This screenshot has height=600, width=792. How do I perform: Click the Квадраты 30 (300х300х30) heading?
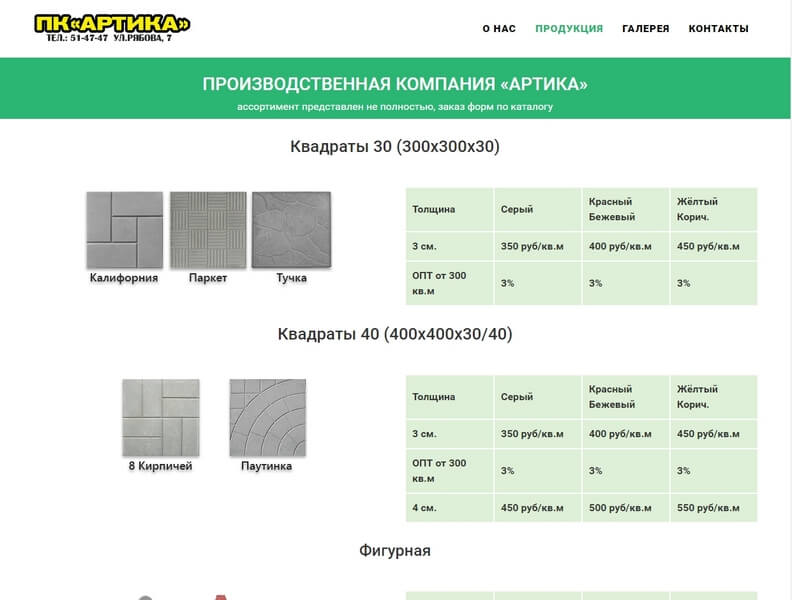(x=395, y=147)
